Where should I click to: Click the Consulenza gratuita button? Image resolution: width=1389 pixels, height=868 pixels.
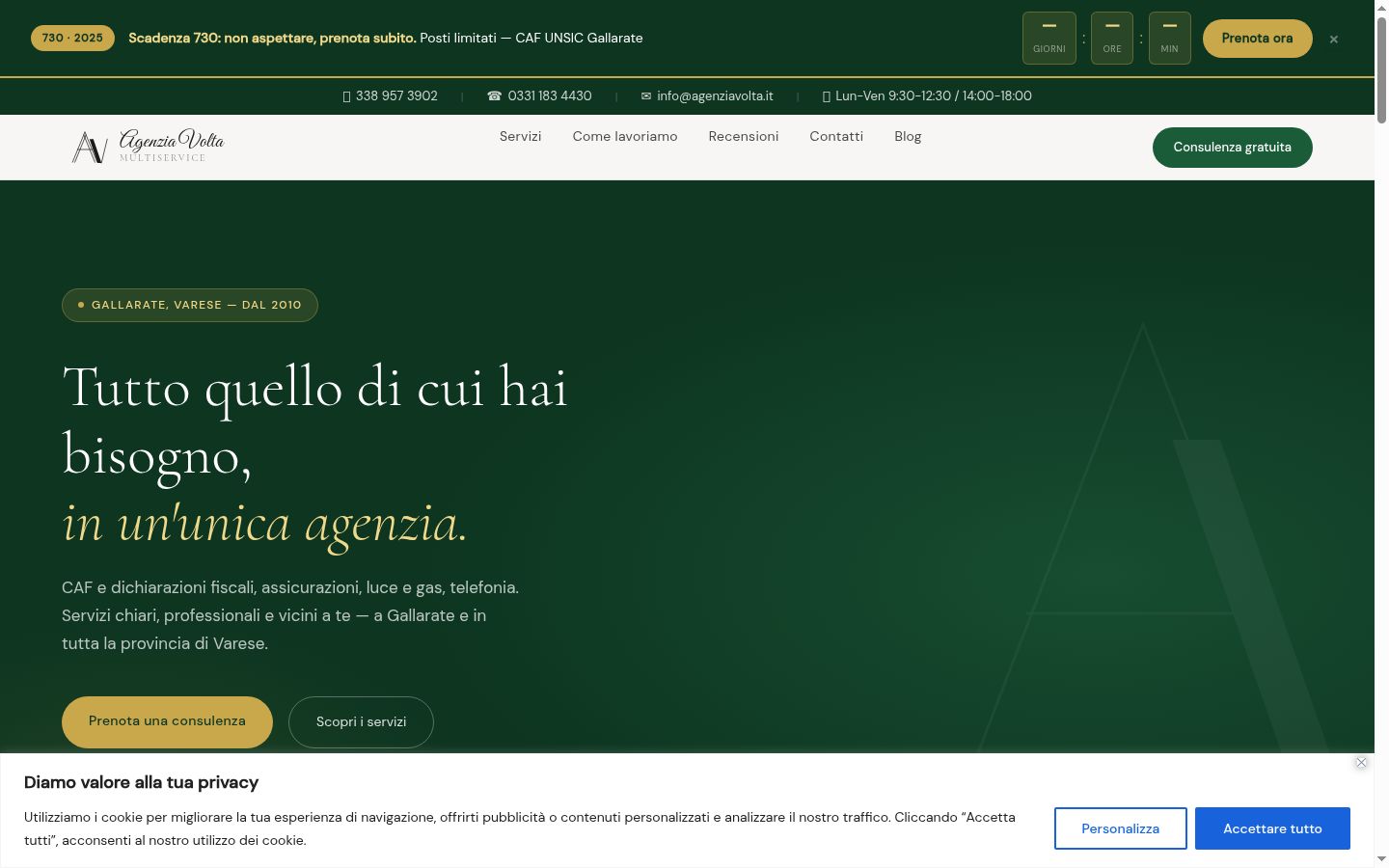[x=1233, y=148]
